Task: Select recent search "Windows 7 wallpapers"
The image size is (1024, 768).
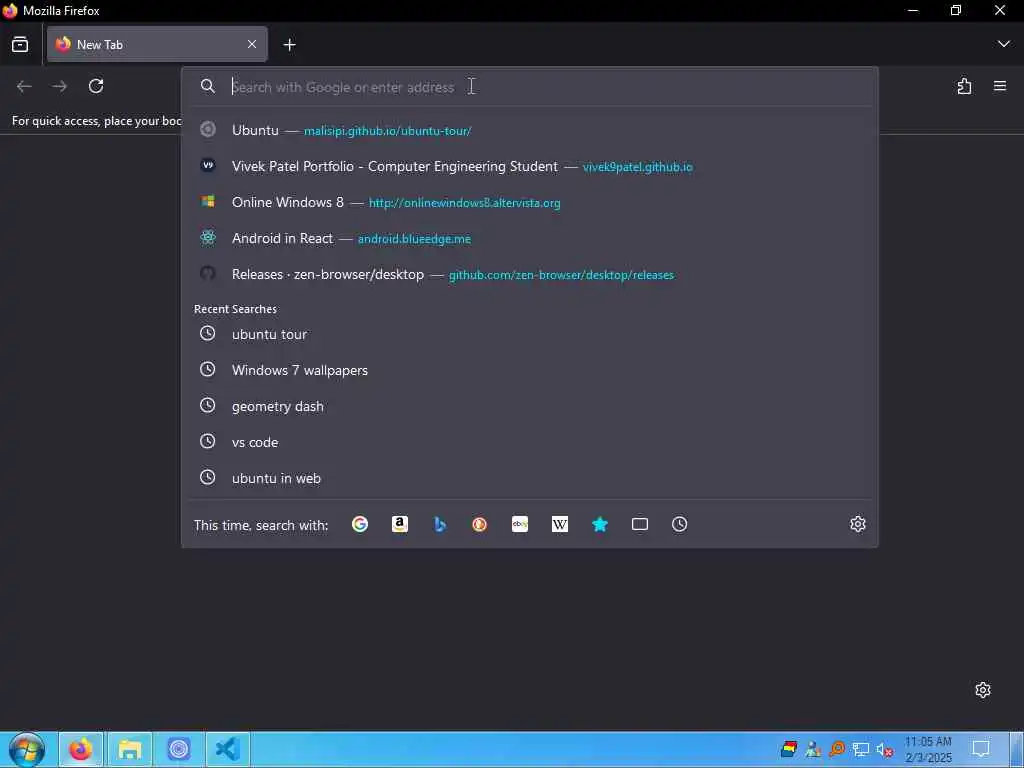Action: click(x=532, y=370)
